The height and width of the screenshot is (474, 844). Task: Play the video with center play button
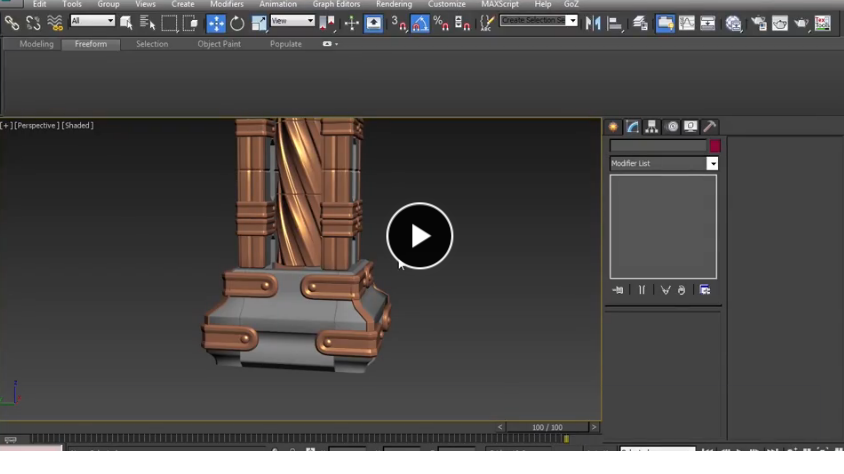(419, 236)
